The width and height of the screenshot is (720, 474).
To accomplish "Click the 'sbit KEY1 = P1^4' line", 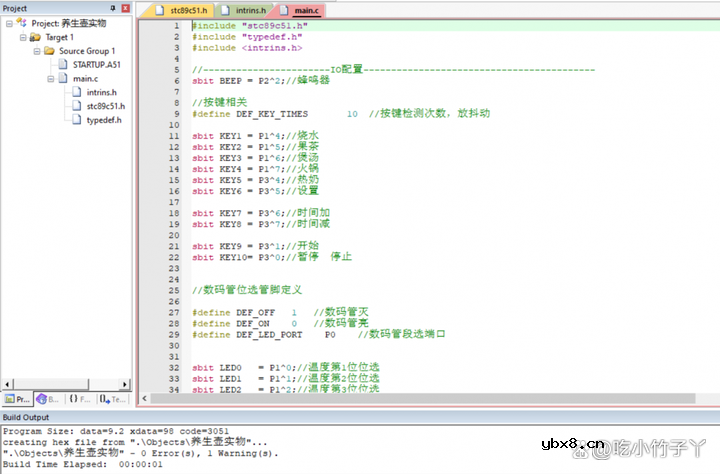I will pyautogui.click(x=255, y=136).
